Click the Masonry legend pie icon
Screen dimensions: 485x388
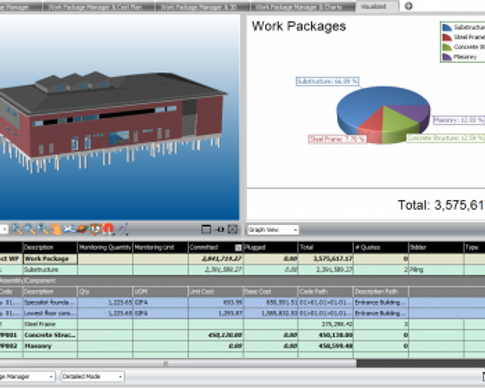(447, 57)
